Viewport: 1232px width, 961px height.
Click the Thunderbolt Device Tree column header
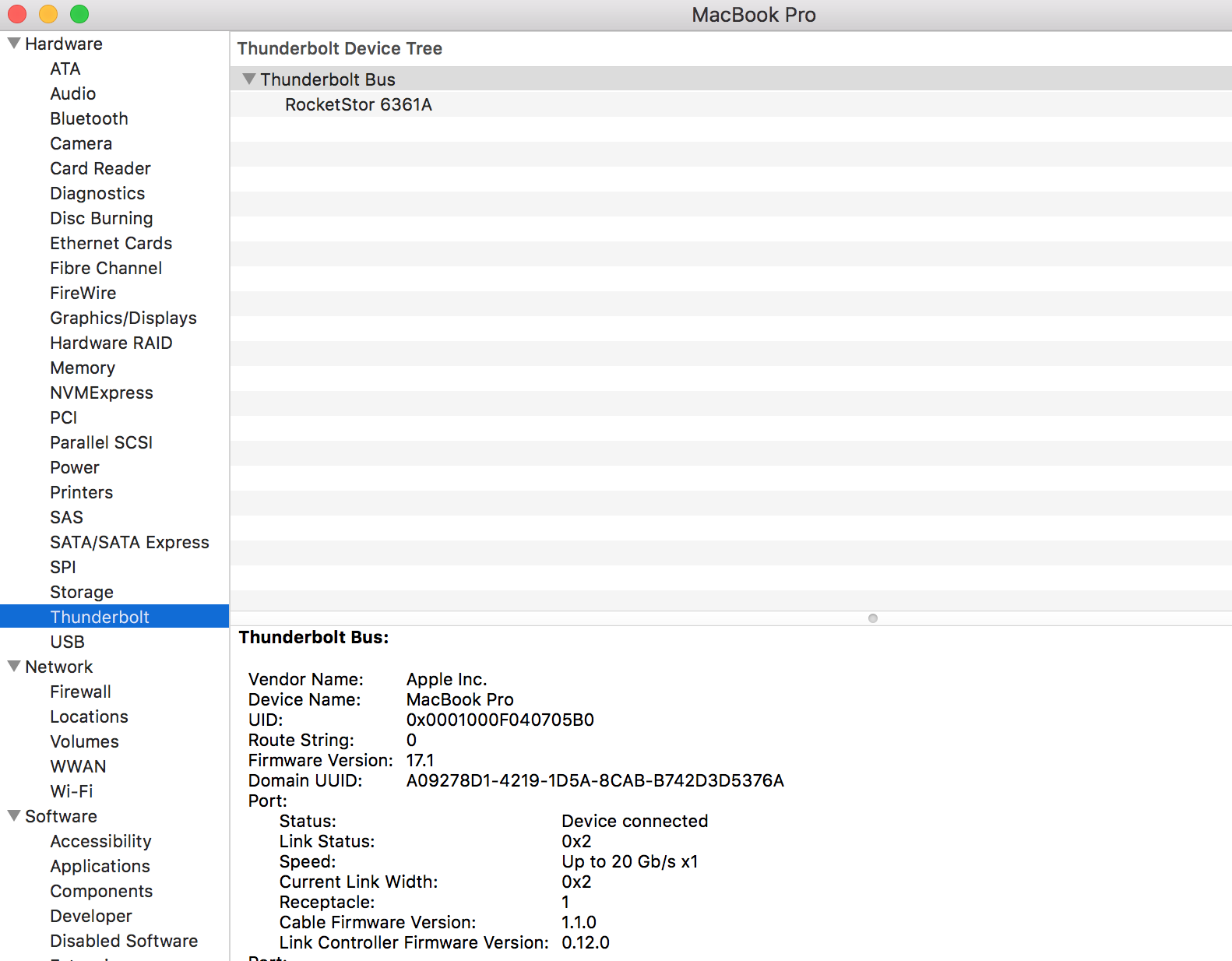coord(340,48)
